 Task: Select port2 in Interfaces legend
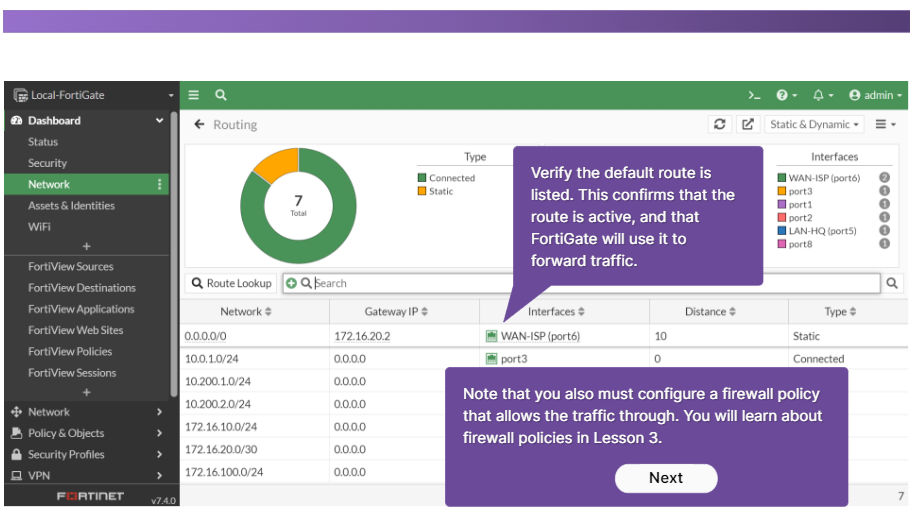click(801, 218)
